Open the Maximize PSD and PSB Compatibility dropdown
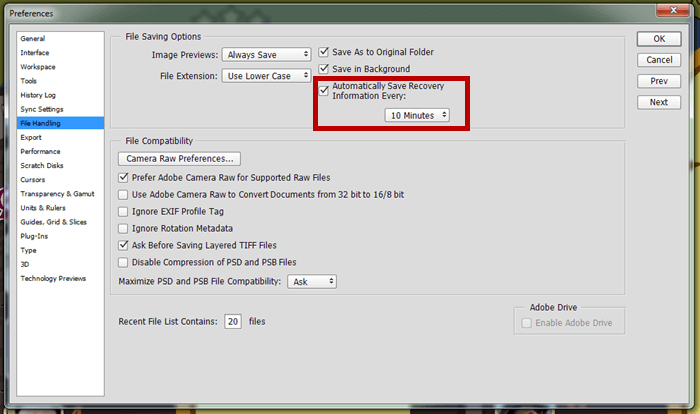The width and height of the screenshot is (700, 414). coord(312,282)
